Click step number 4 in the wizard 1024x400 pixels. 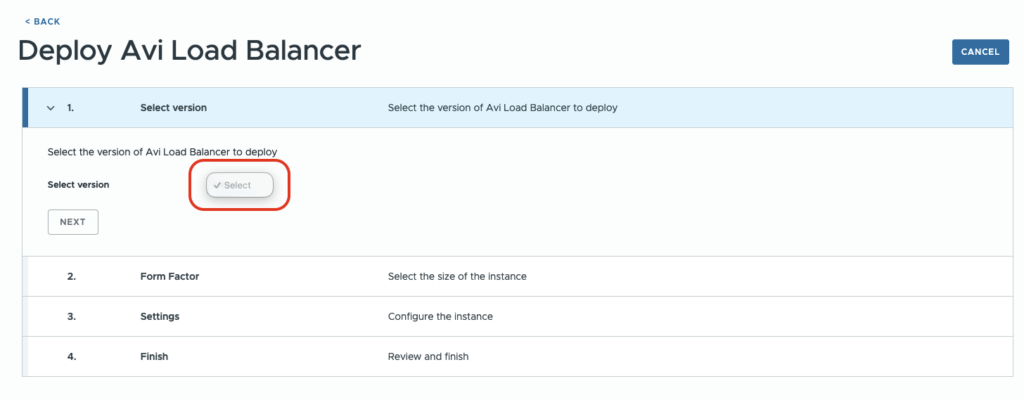tap(71, 357)
